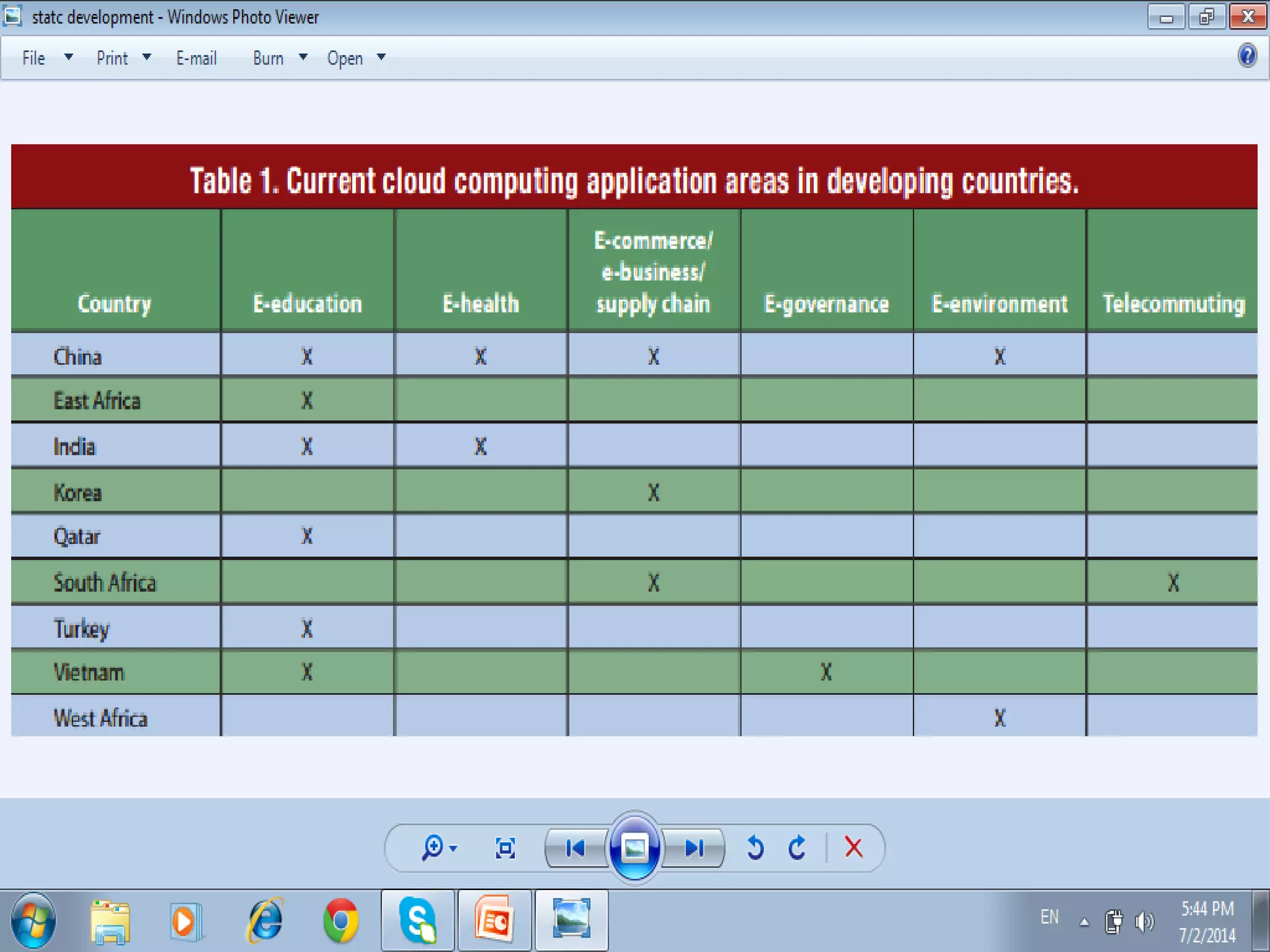Open the Open menu
This screenshot has height=952, width=1270.
pyautogui.click(x=345, y=58)
